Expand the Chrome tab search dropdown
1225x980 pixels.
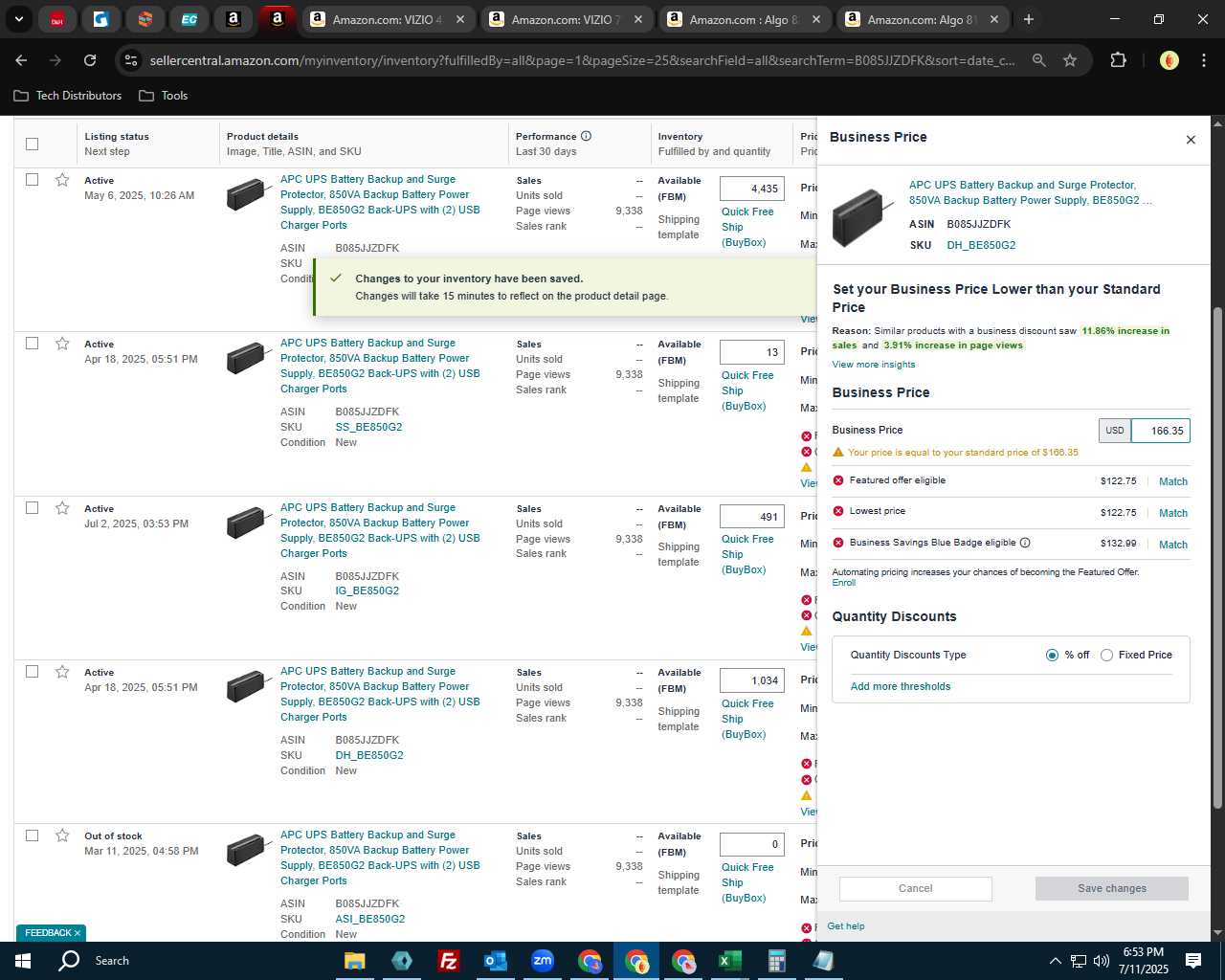18,19
